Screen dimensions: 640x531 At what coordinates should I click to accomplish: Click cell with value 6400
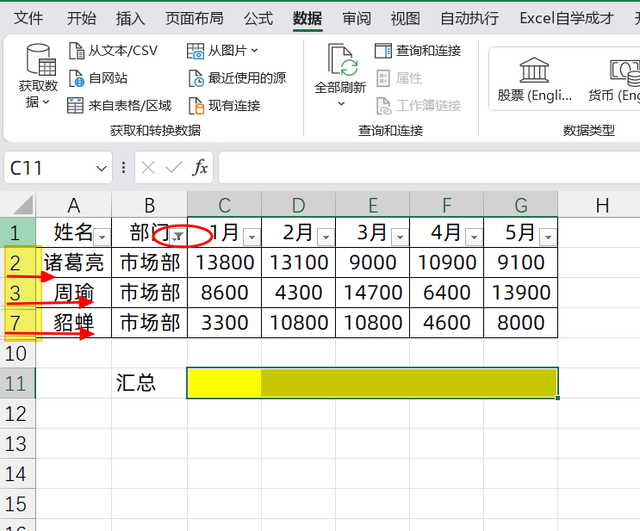click(447, 293)
